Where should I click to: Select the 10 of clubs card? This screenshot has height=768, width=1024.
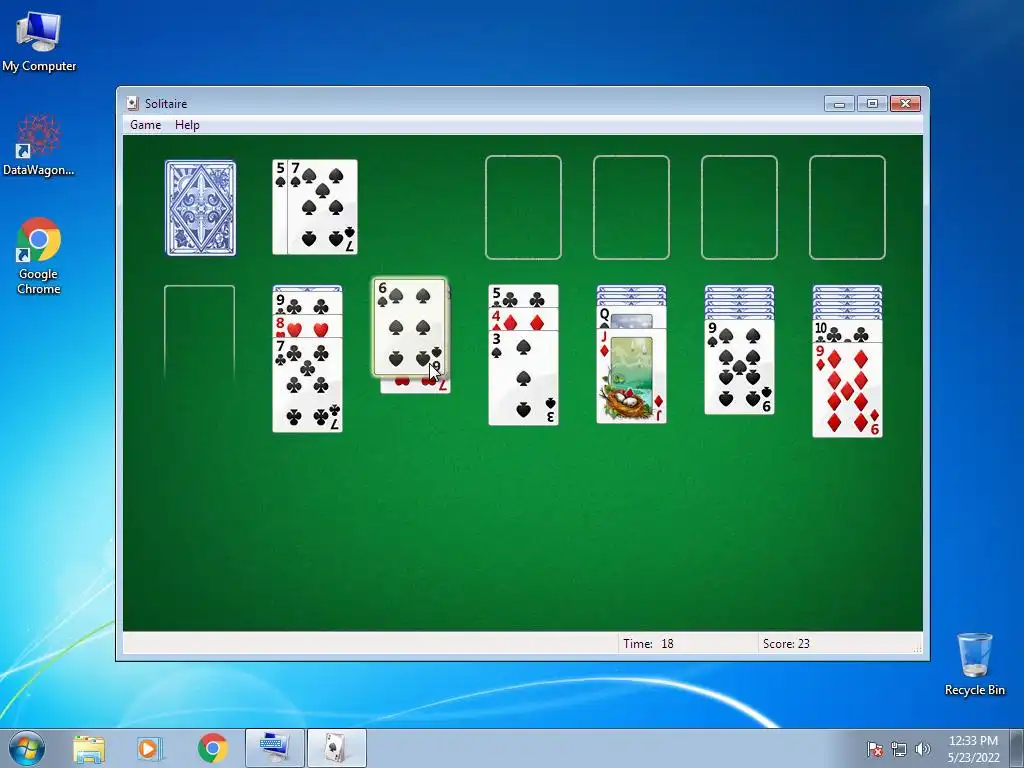click(847, 332)
